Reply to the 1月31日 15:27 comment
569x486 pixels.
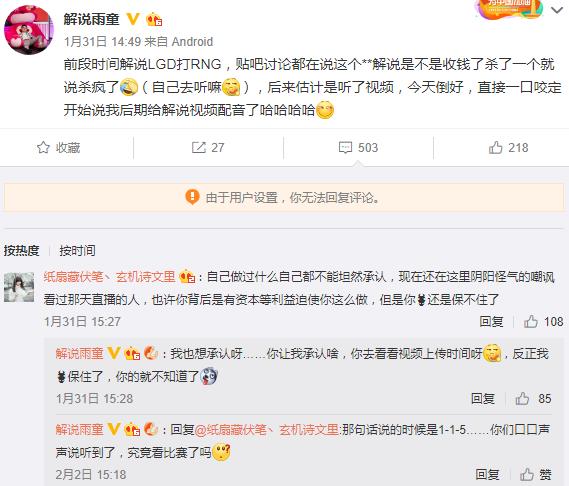click(x=491, y=322)
